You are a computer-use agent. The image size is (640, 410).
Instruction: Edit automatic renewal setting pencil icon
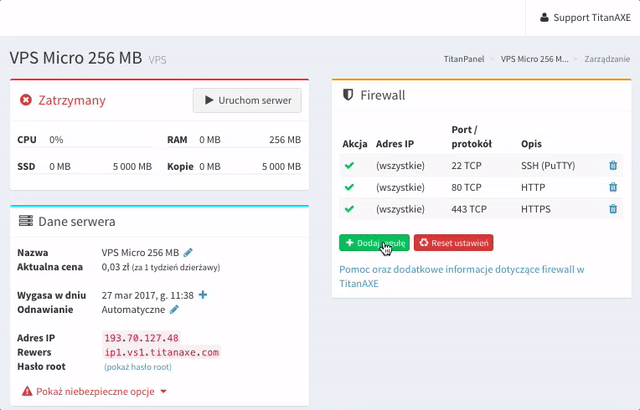174,310
